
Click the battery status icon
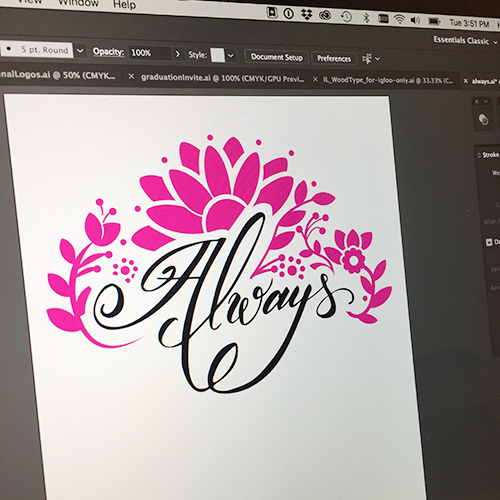pos(434,21)
